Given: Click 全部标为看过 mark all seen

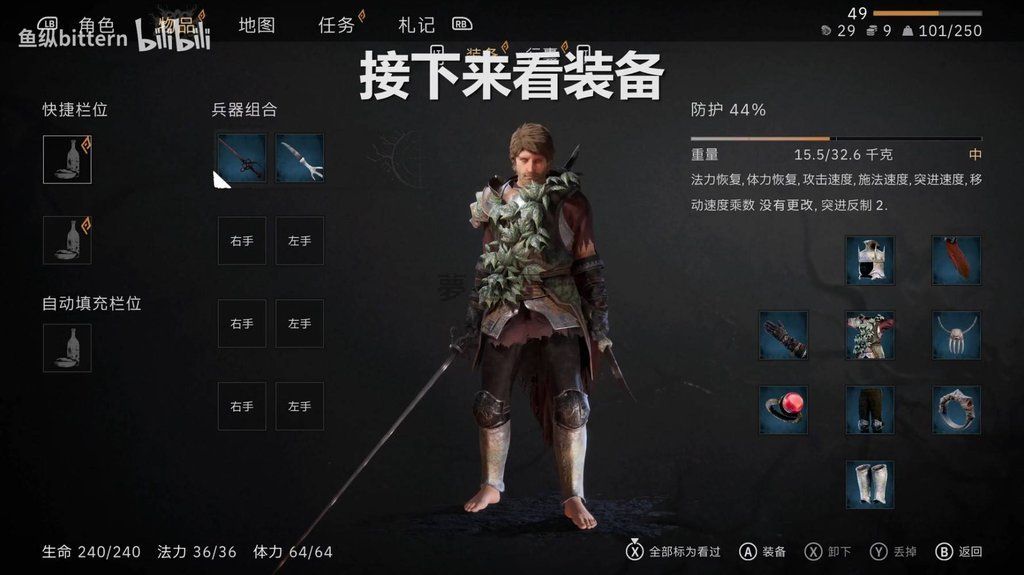Looking at the screenshot, I should pyautogui.click(x=673, y=551).
